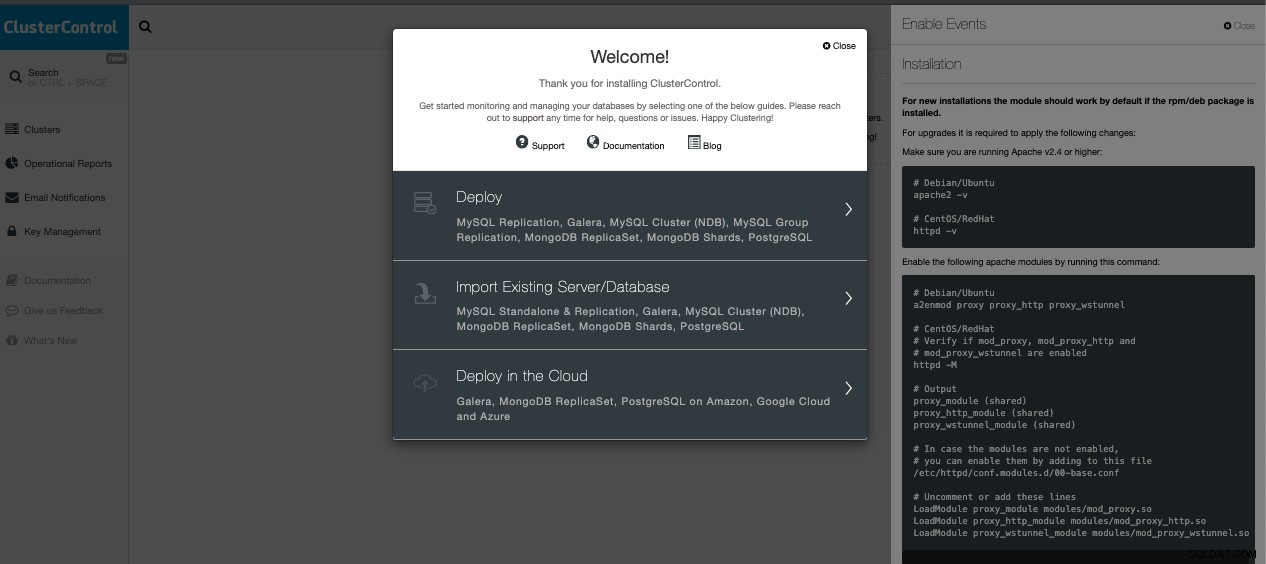Click the Enable Events panel title
Image resolution: width=1266 pixels, height=564 pixels.
point(944,24)
